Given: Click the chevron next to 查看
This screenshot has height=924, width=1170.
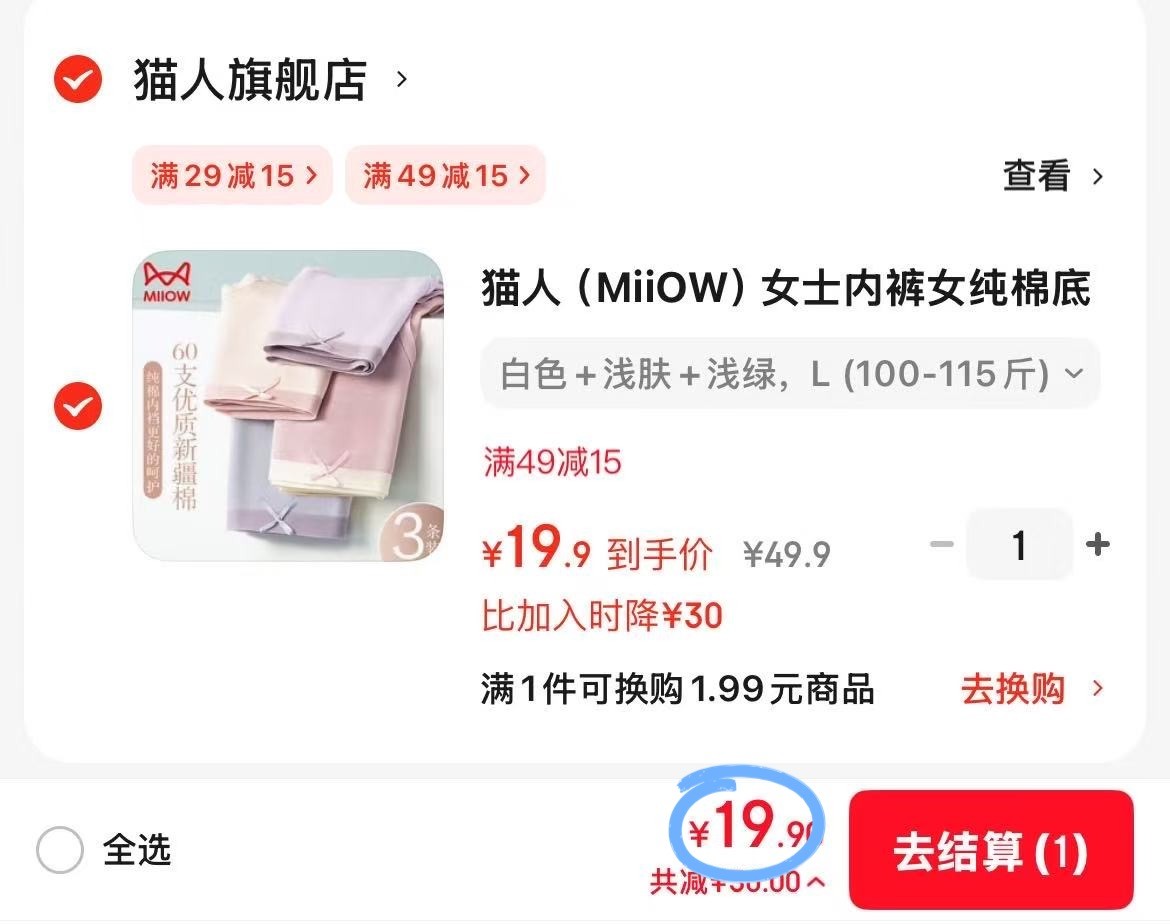Looking at the screenshot, I should click(1098, 177).
